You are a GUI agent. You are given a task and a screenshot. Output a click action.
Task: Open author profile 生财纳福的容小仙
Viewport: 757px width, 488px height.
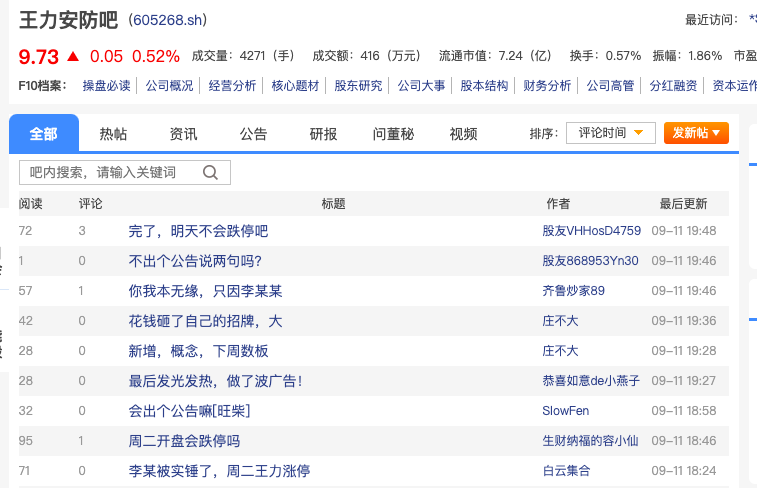pos(590,440)
